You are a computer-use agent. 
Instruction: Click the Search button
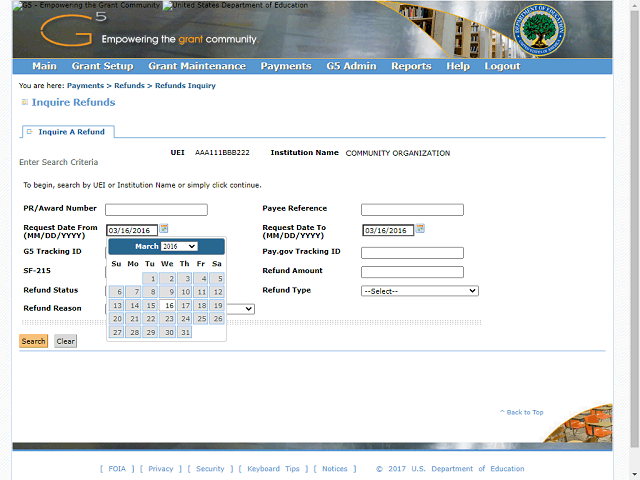[33, 341]
